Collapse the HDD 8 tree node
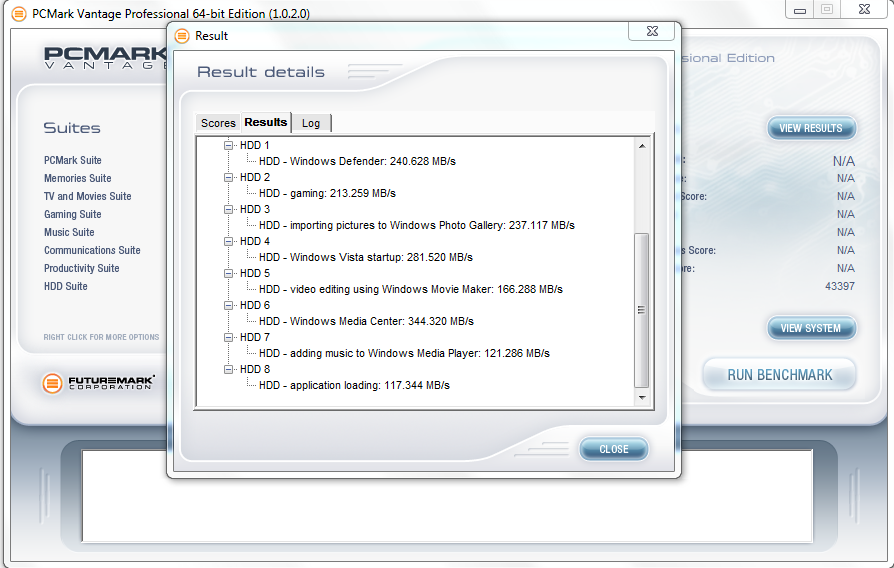The height and width of the screenshot is (568, 894). point(228,369)
